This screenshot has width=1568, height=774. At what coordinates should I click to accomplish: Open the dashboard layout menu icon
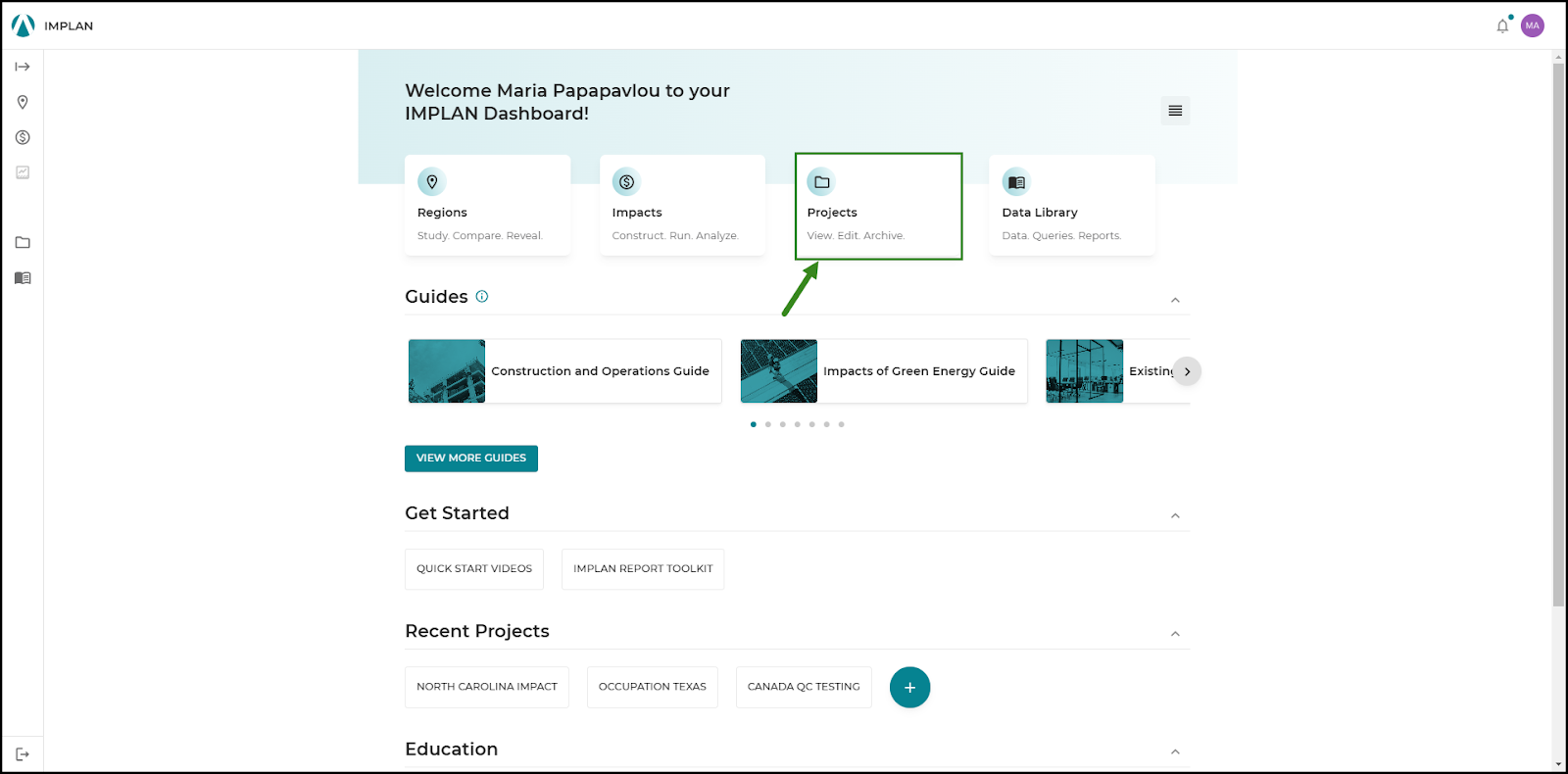coord(1175,111)
